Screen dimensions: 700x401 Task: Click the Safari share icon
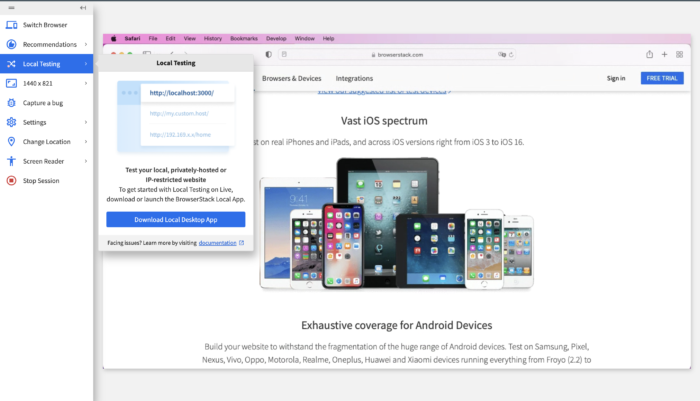pos(650,54)
